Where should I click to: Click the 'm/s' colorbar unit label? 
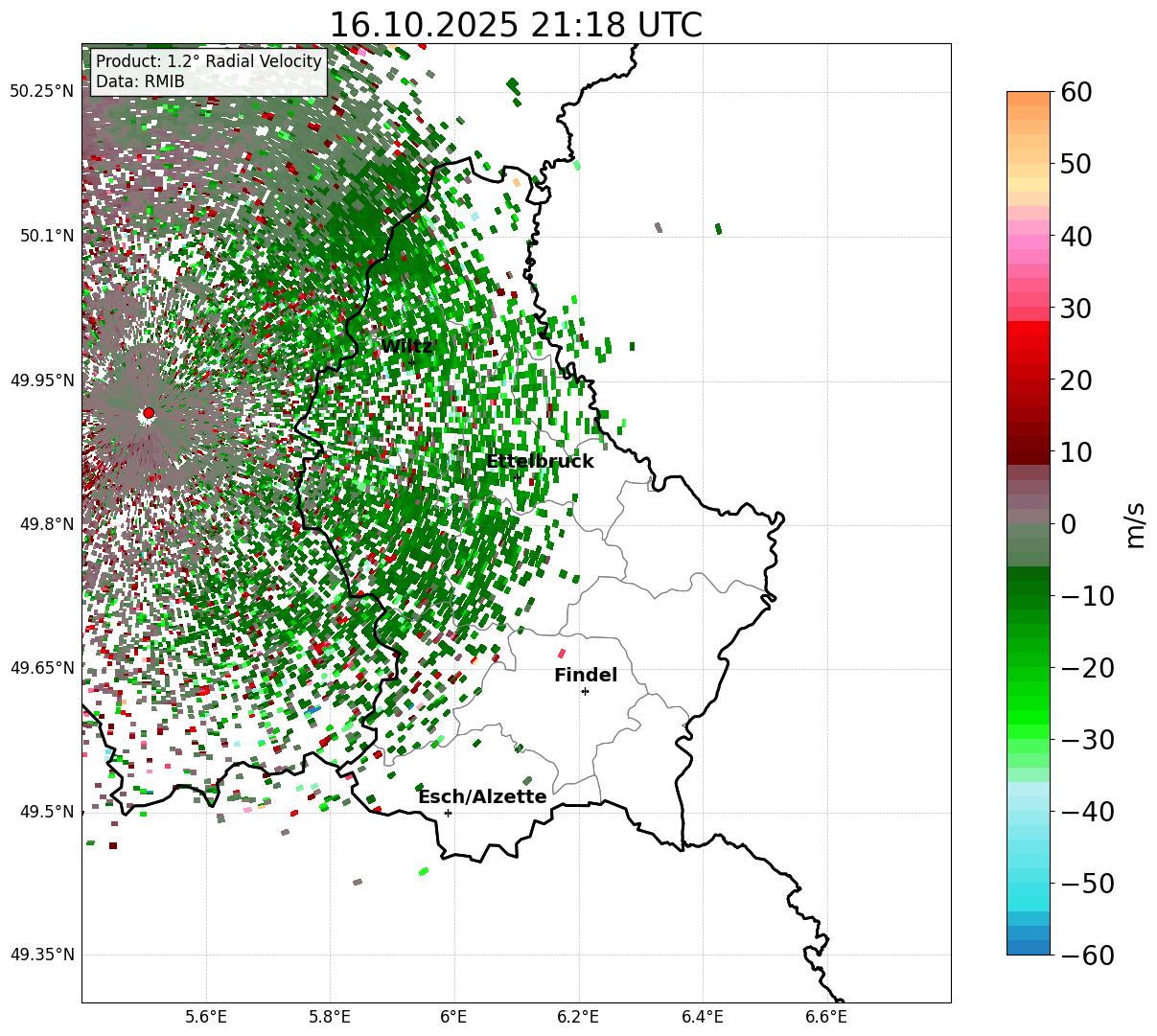pyautogui.click(x=1136, y=524)
